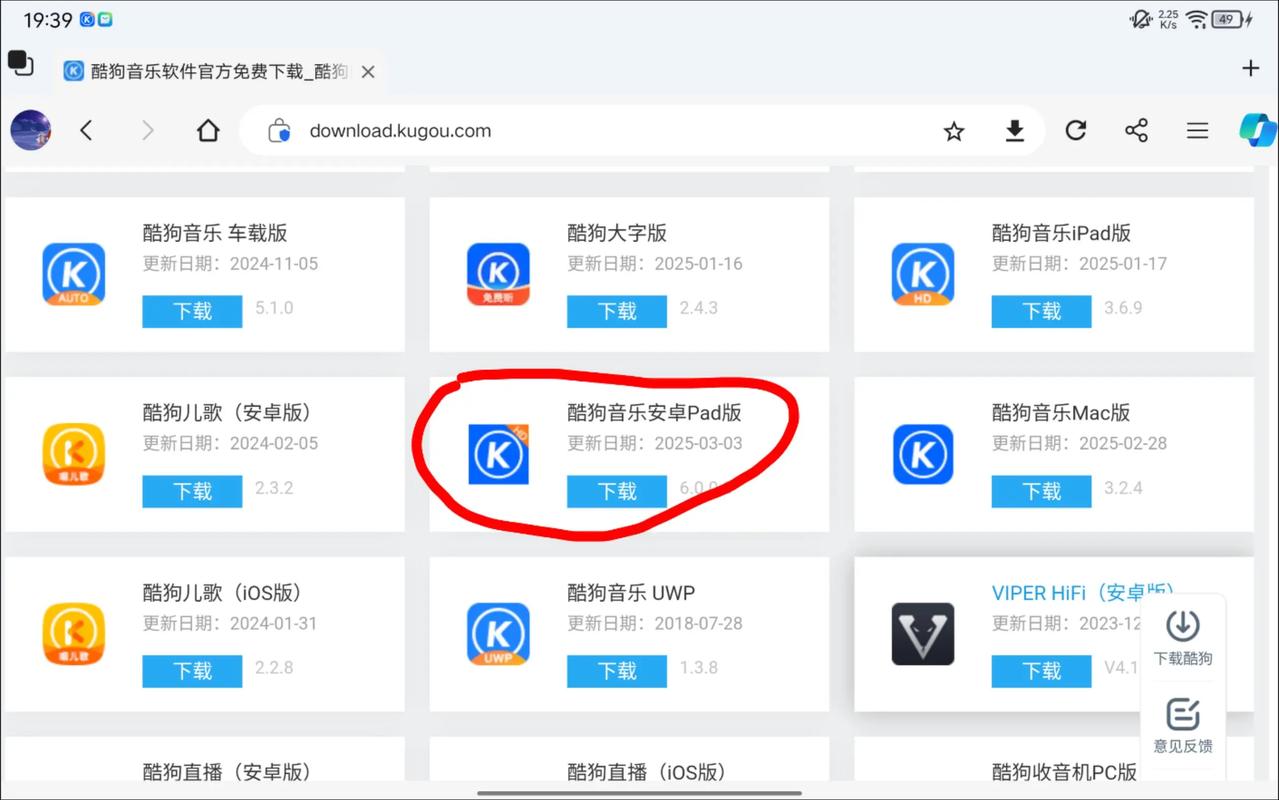Click the 酷狗音乐 UWP app icon

(497, 634)
